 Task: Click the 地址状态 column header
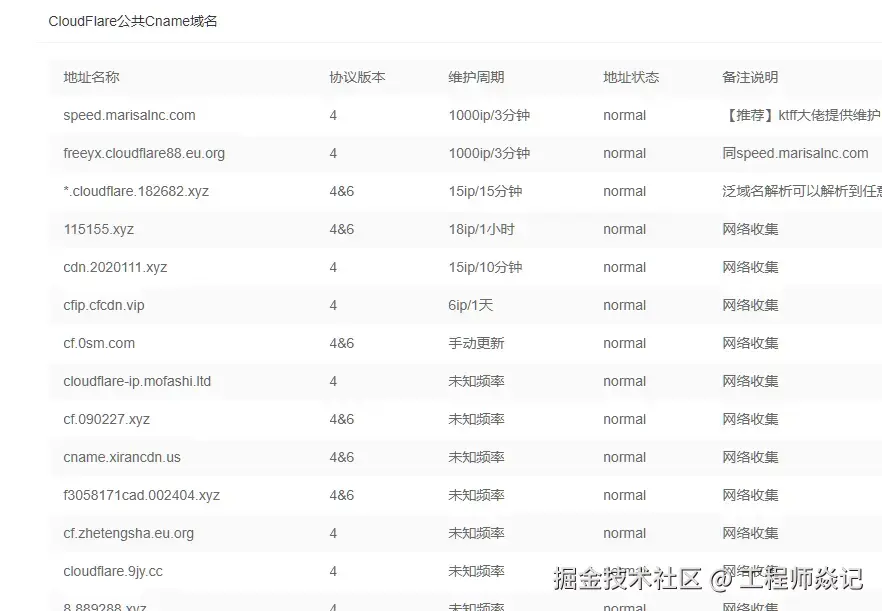(x=631, y=77)
